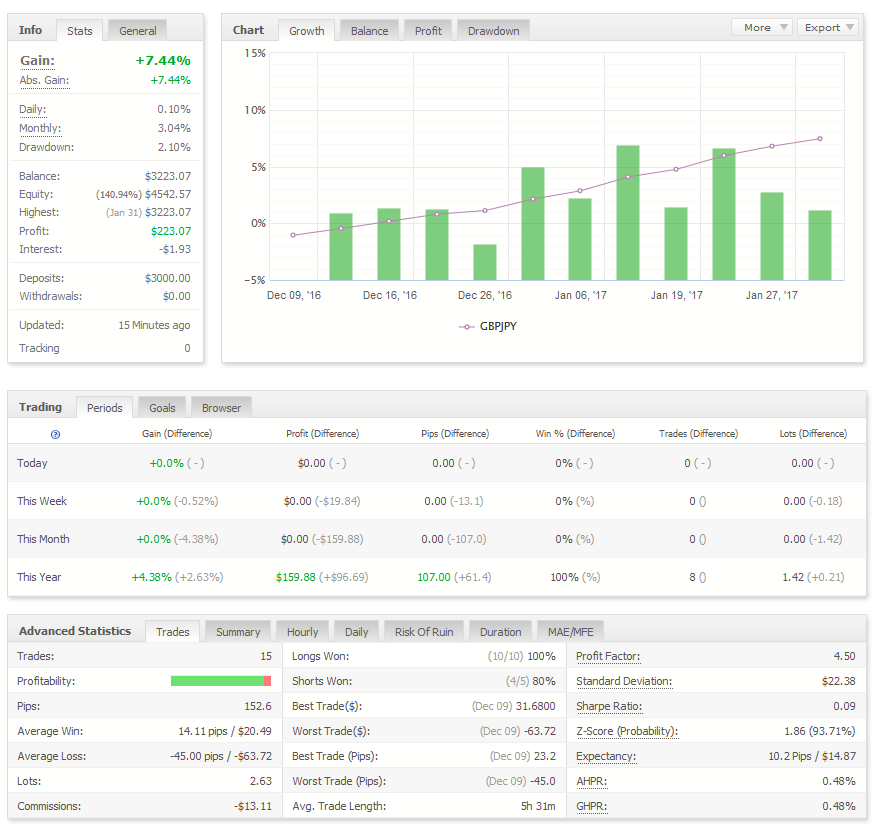Click the $4542.57 Equity value
This screenshot has width=885, height=828.
click(x=168, y=194)
